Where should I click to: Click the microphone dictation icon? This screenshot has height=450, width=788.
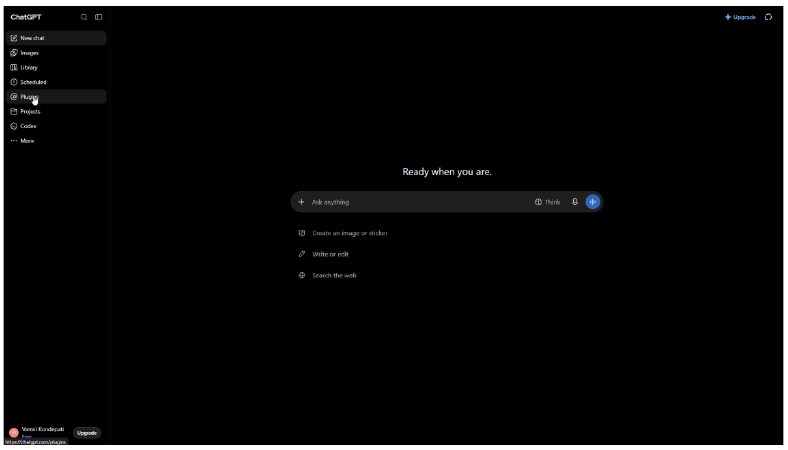point(574,202)
